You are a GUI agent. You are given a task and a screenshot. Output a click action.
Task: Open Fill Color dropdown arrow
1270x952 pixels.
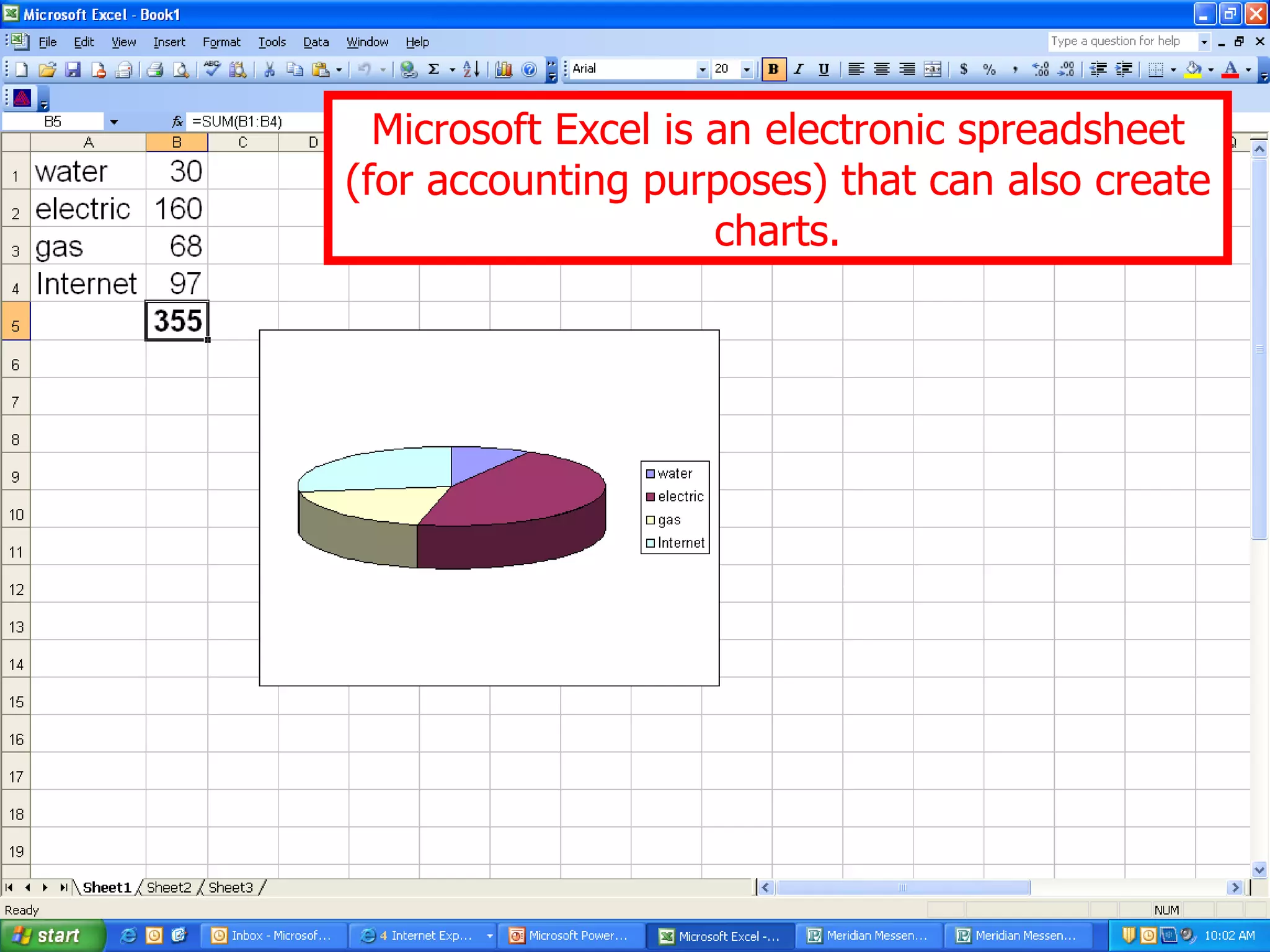coord(1210,69)
